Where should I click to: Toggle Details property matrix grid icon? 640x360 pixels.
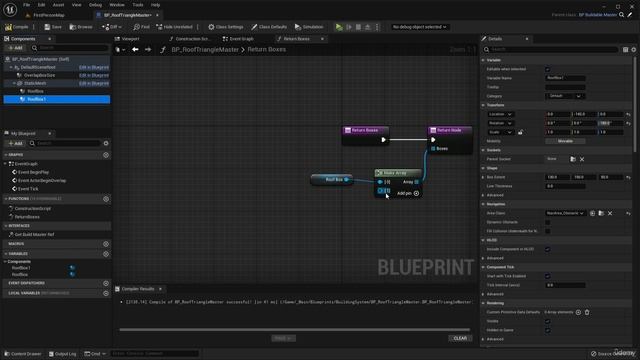click(x=625, y=49)
